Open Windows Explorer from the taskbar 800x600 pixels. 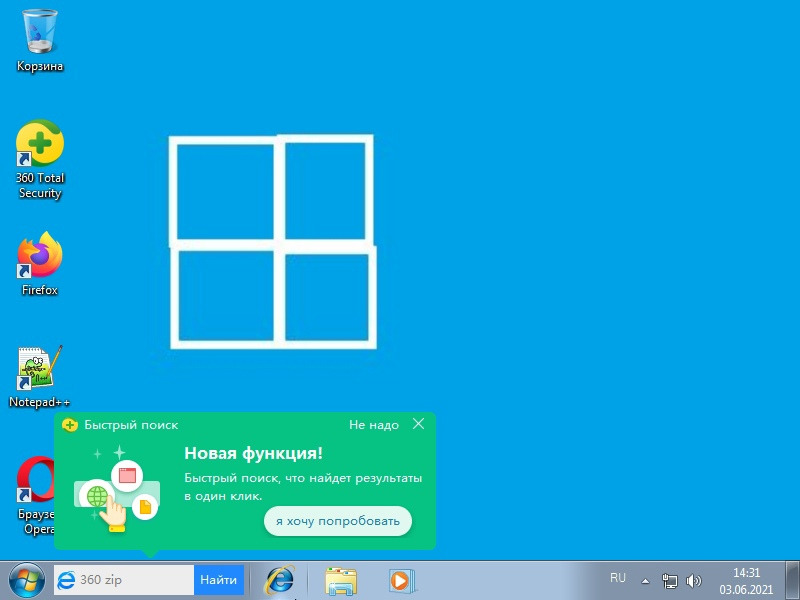click(x=341, y=580)
